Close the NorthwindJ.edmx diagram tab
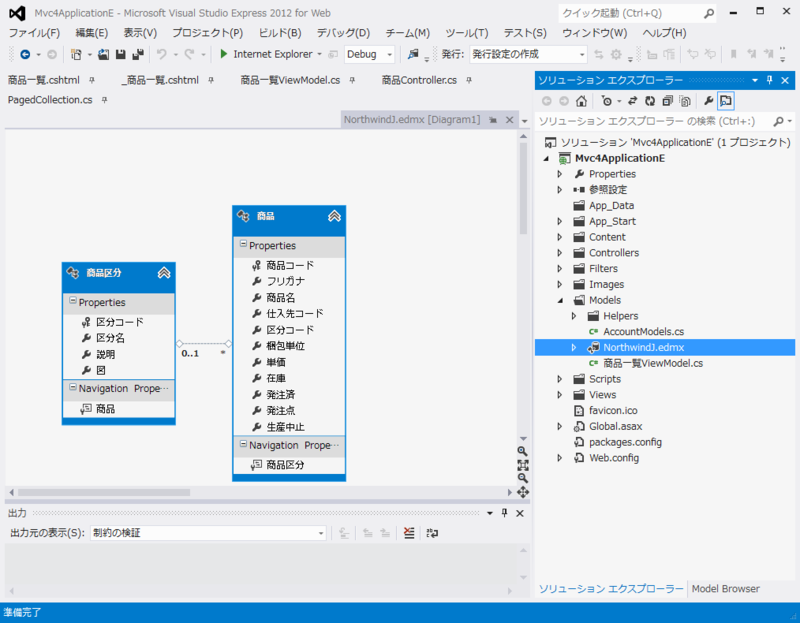 pyautogui.click(x=509, y=120)
